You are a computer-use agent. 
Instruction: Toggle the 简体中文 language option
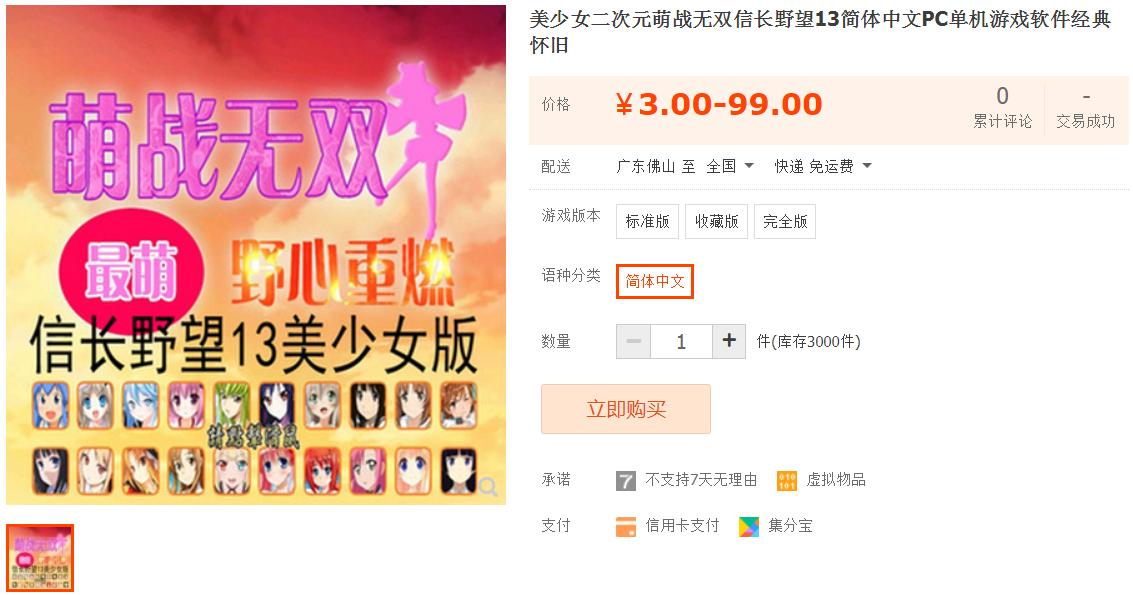(x=655, y=281)
